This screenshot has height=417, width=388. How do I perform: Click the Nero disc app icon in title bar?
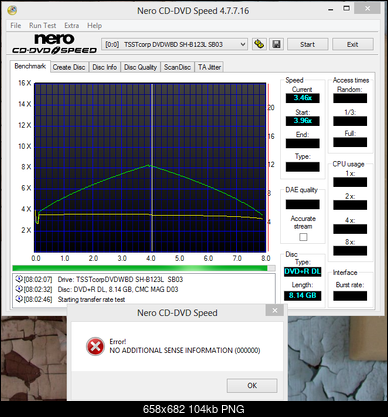[x=12, y=10]
